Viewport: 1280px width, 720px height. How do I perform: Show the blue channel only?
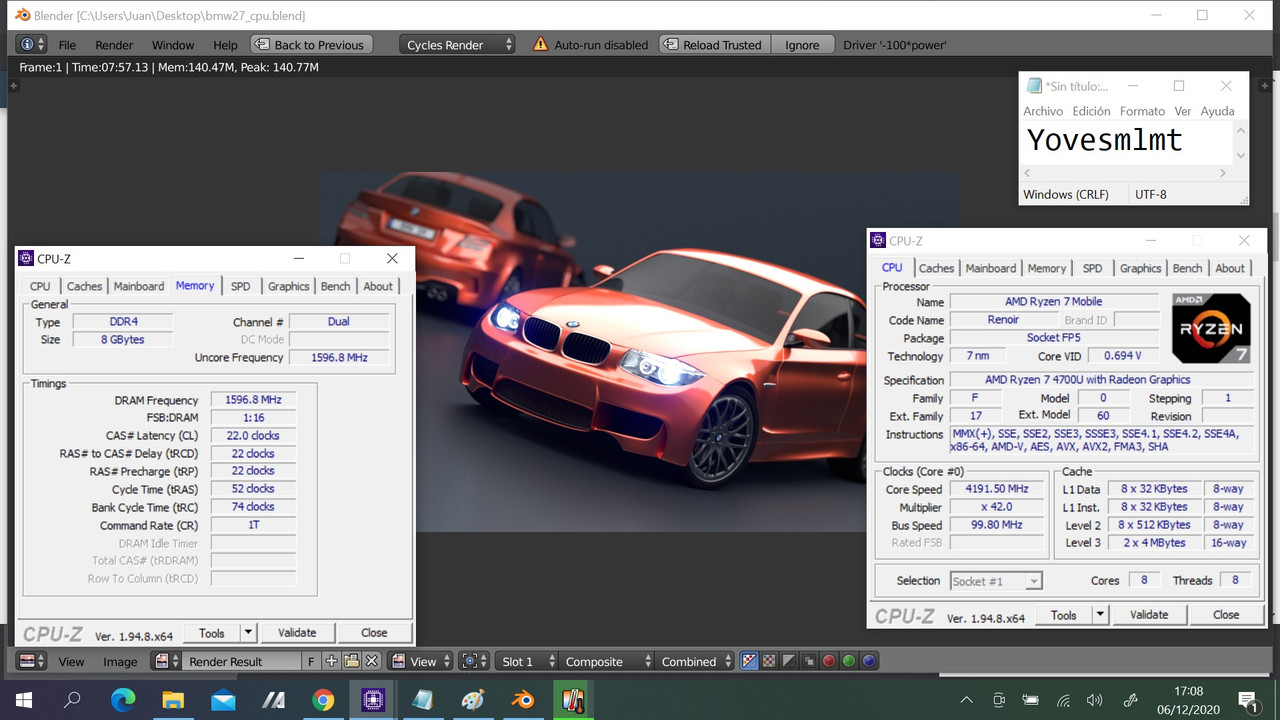pos(869,661)
